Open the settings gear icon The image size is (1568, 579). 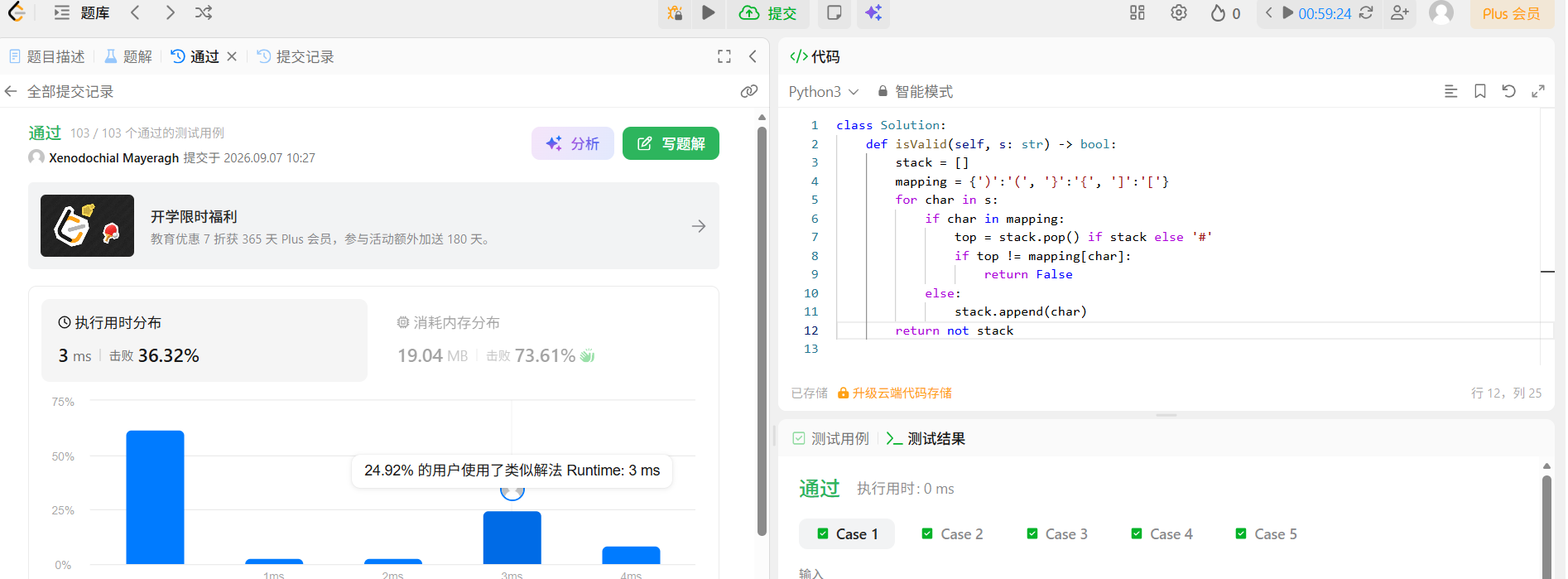(1179, 12)
